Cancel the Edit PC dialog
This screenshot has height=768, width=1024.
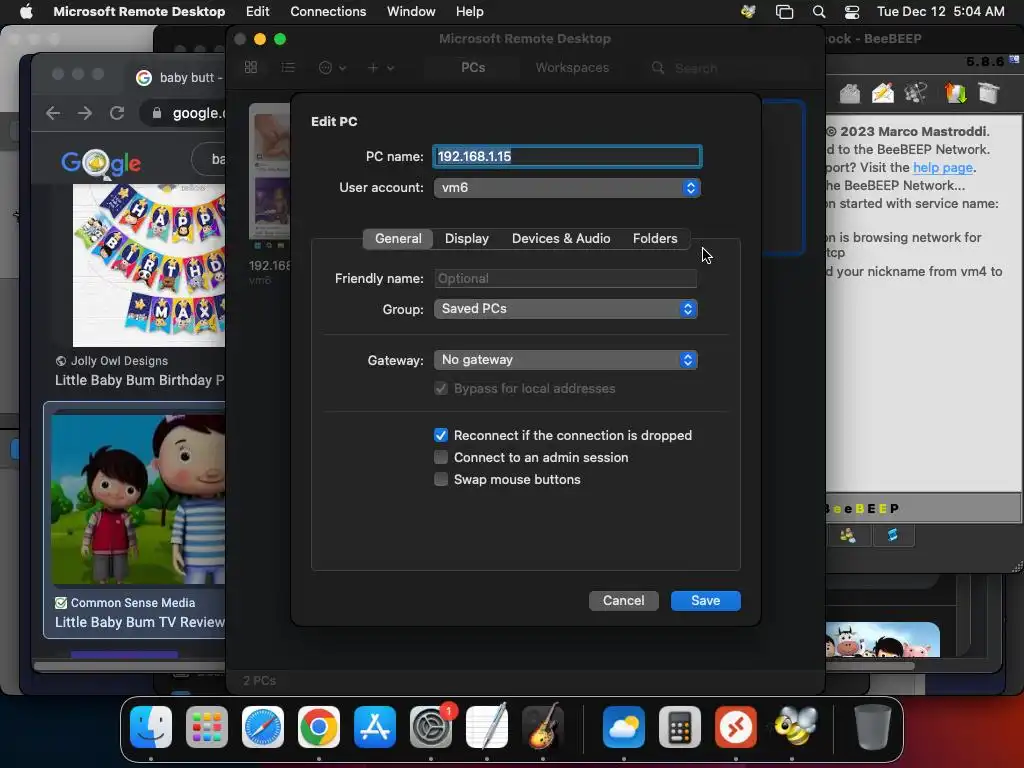tap(623, 600)
